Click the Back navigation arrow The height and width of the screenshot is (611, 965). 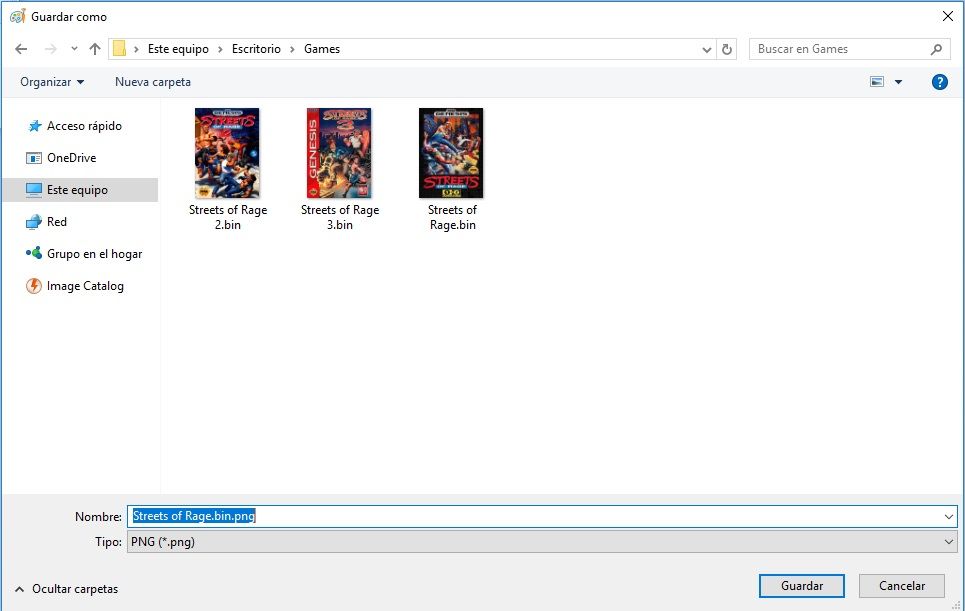21,49
